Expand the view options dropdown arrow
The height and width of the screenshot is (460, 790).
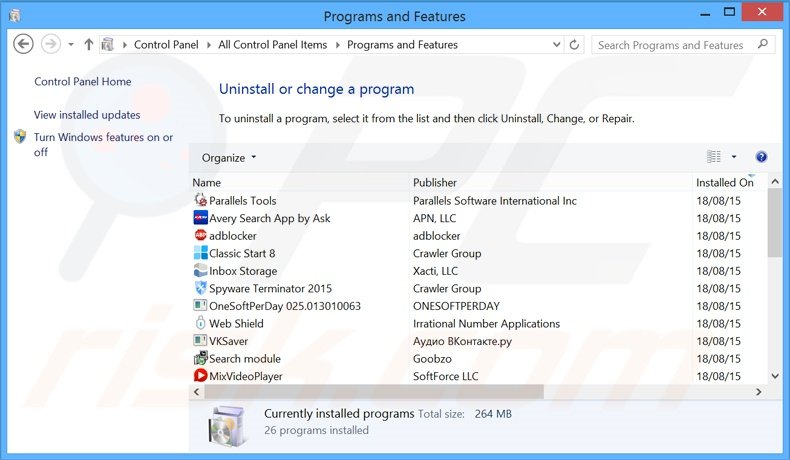734,157
